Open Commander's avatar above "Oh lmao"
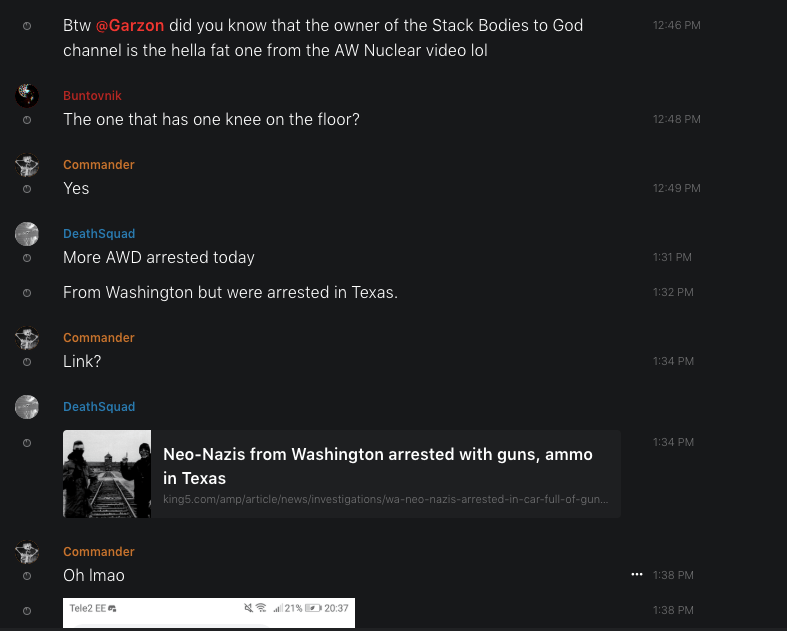Viewport: 787px width, 631px height. click(x=27, y=552)
